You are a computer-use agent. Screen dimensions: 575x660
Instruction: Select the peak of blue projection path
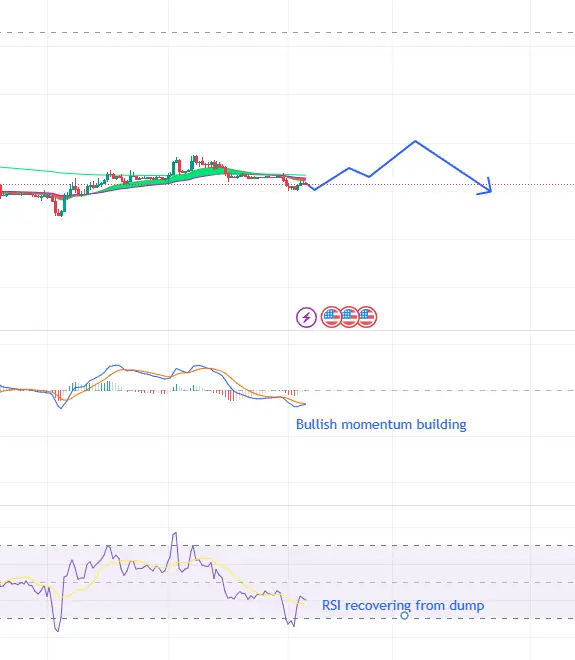415,141
